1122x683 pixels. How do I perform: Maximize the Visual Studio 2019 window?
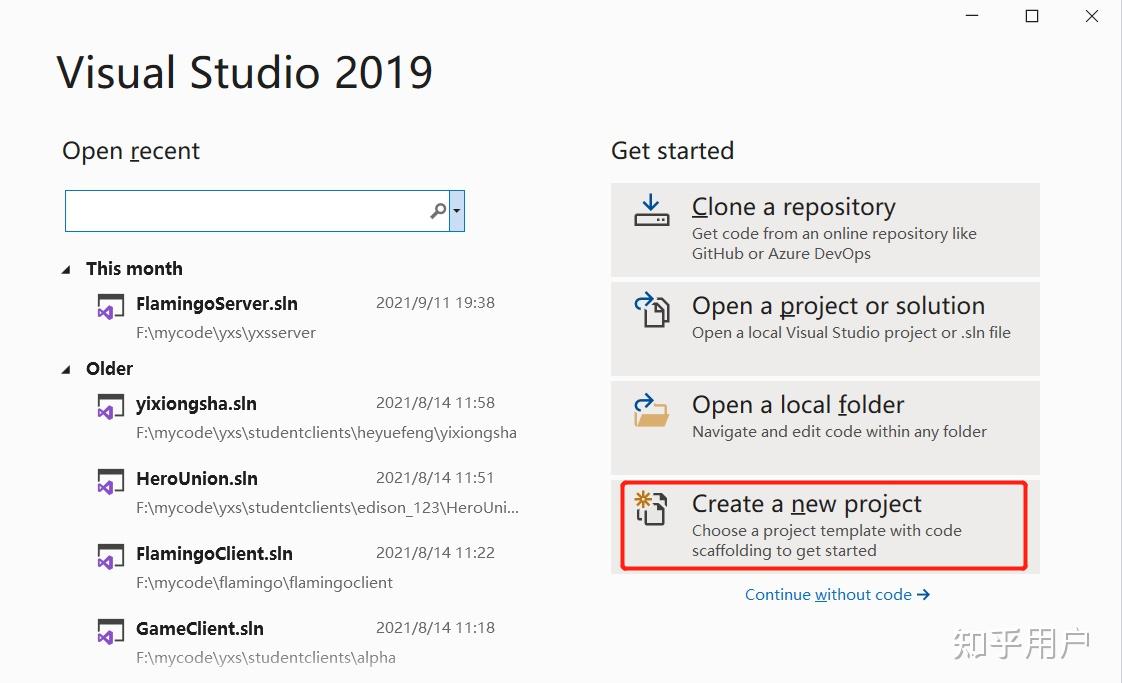coord(1032,16)
